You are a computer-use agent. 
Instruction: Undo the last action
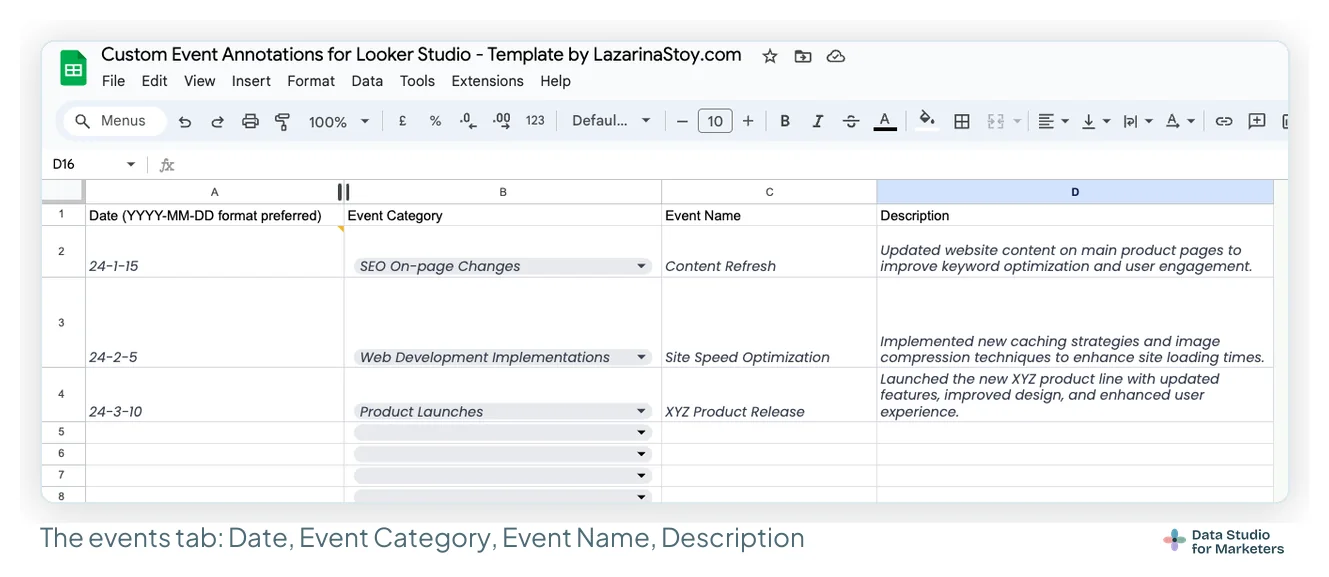[185, 121]
